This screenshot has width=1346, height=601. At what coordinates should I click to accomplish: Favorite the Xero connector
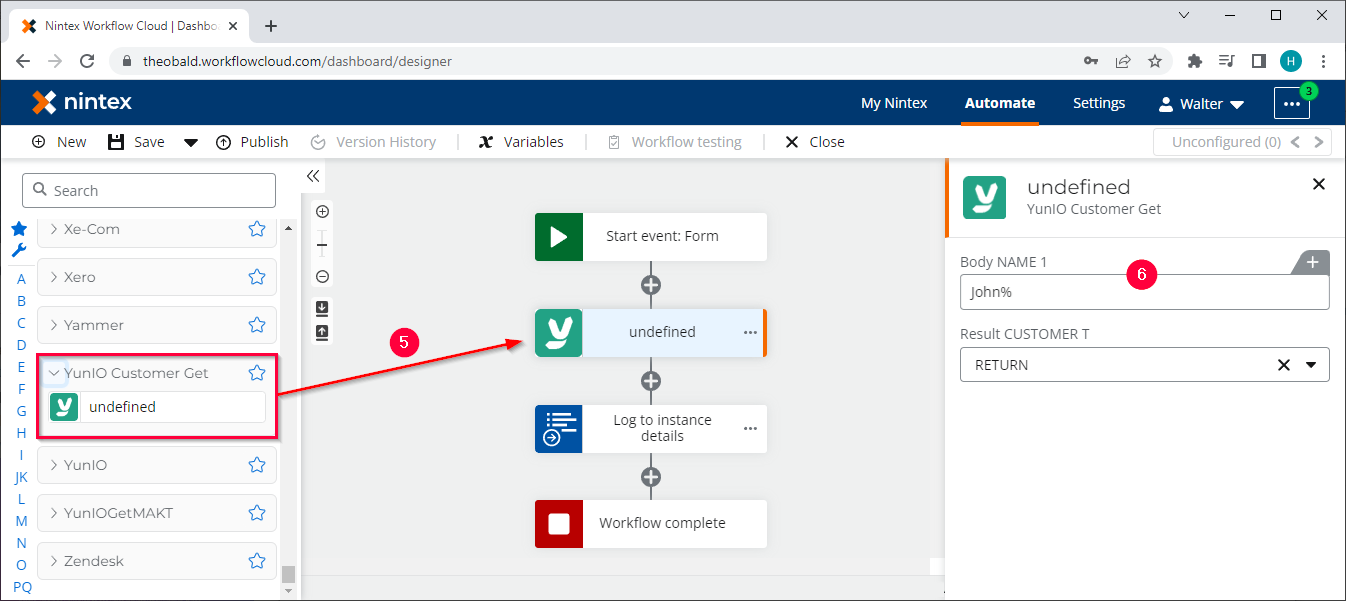click(x=256, y=277)
